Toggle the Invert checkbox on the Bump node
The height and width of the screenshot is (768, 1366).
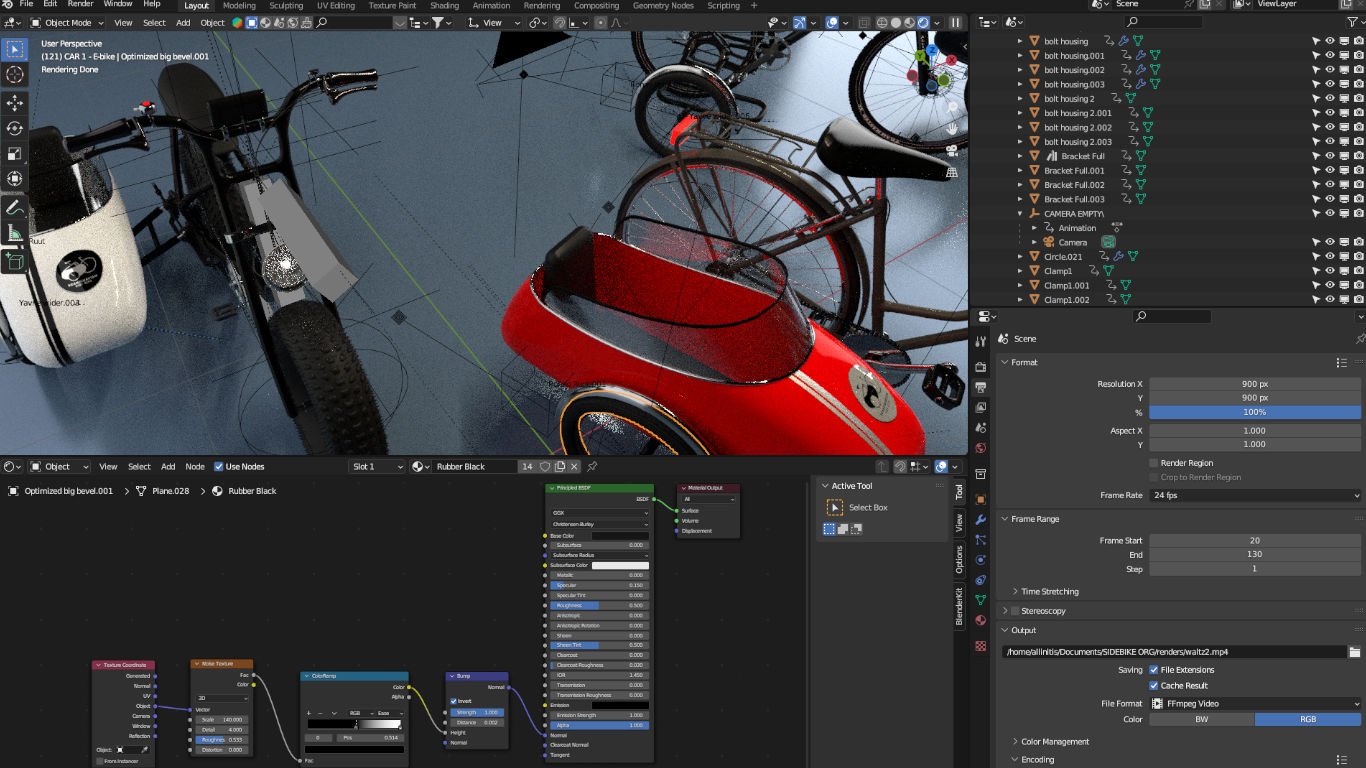point(453,700)
